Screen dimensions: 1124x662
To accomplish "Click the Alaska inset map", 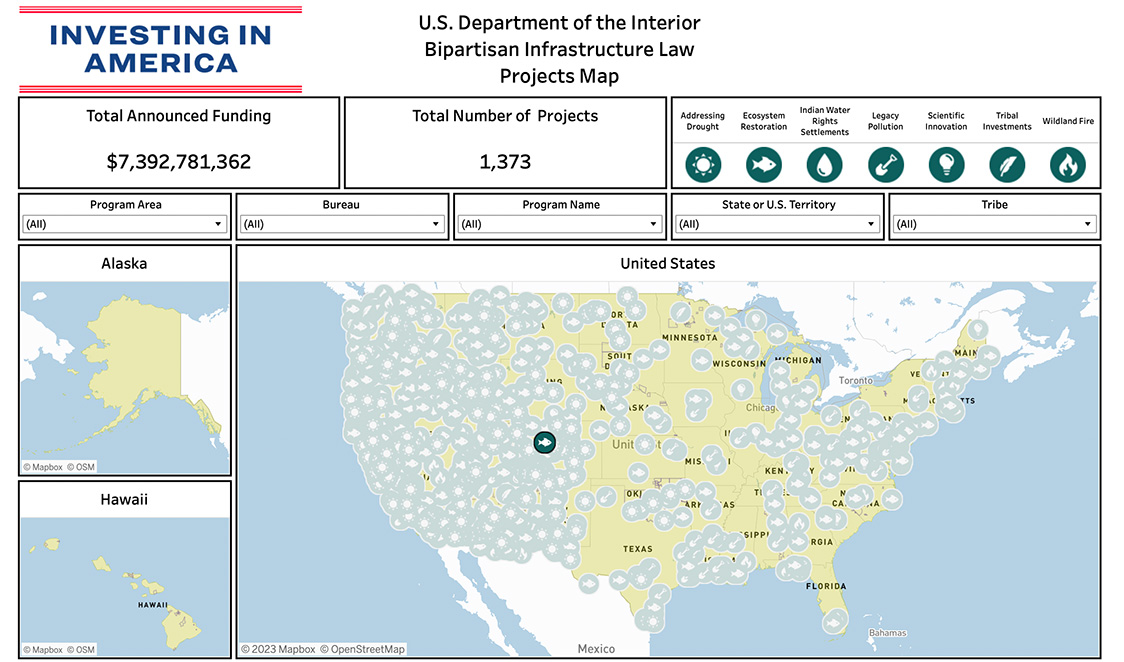I will coord(125,378).
